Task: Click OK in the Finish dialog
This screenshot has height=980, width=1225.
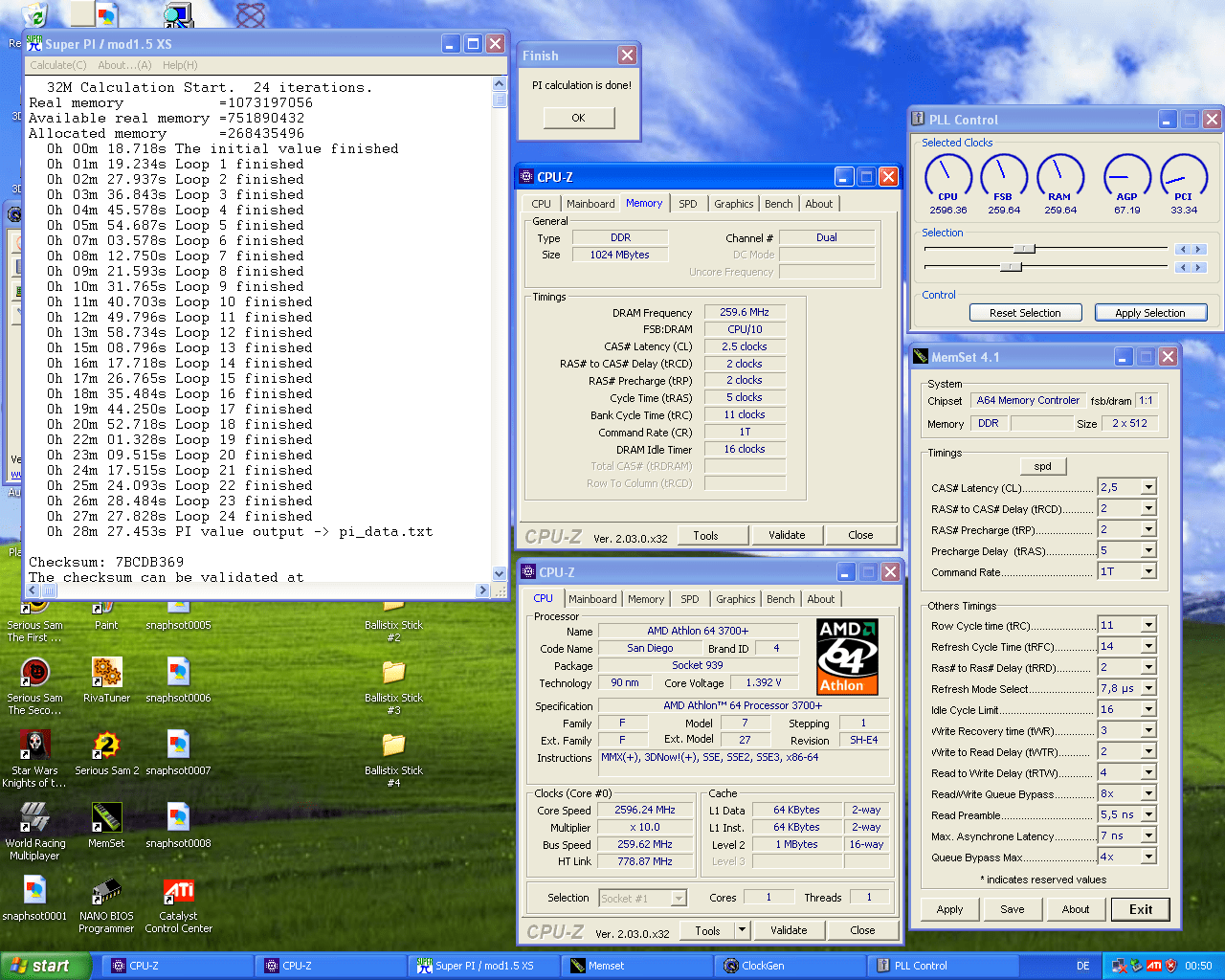Action: [x=578, y=118]
